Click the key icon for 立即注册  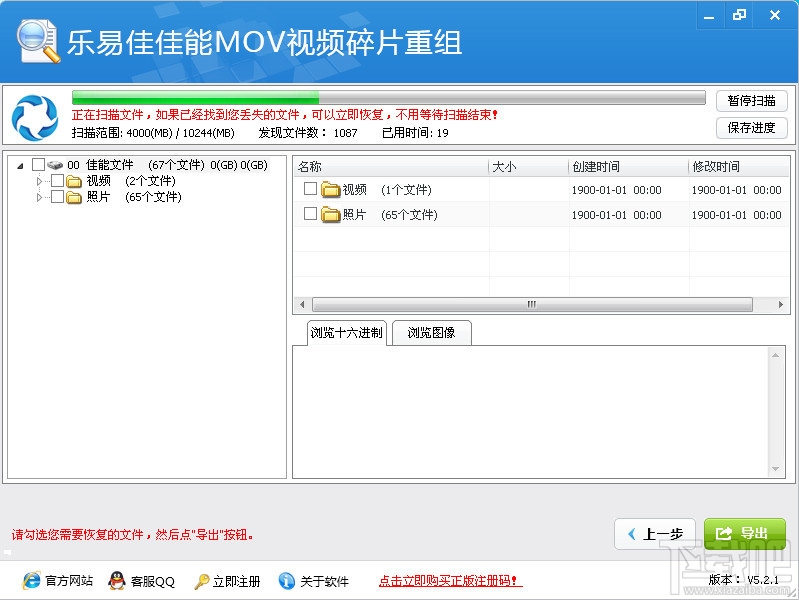(x=202, y=581)
